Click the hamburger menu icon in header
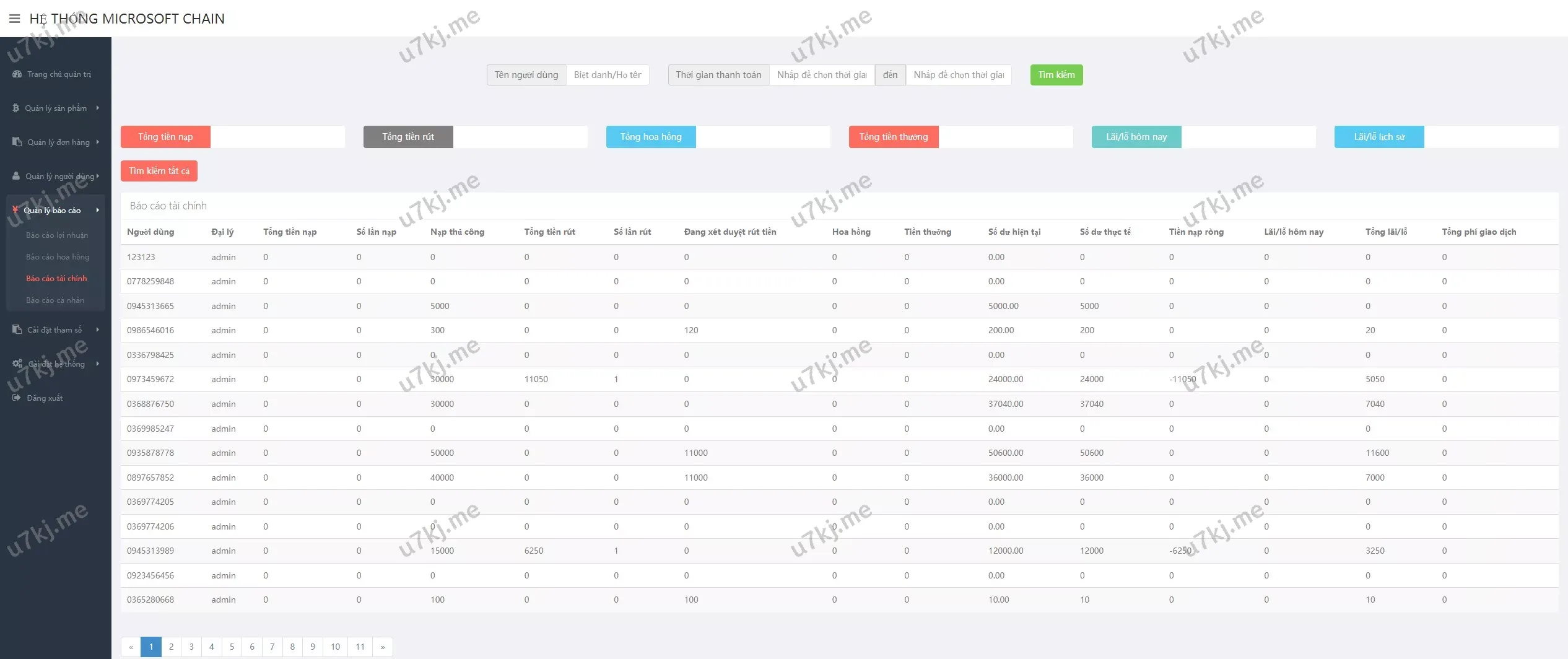This screenshot has width=1568, height=659. click(x=14, y=19)
